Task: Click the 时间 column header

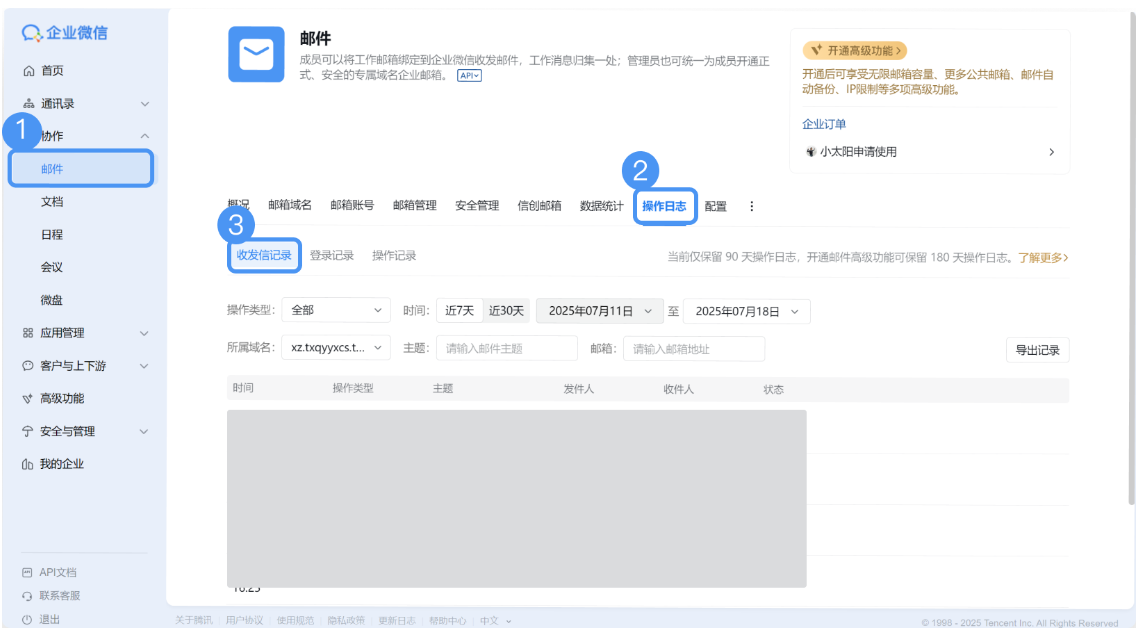Action: (243, 388)
